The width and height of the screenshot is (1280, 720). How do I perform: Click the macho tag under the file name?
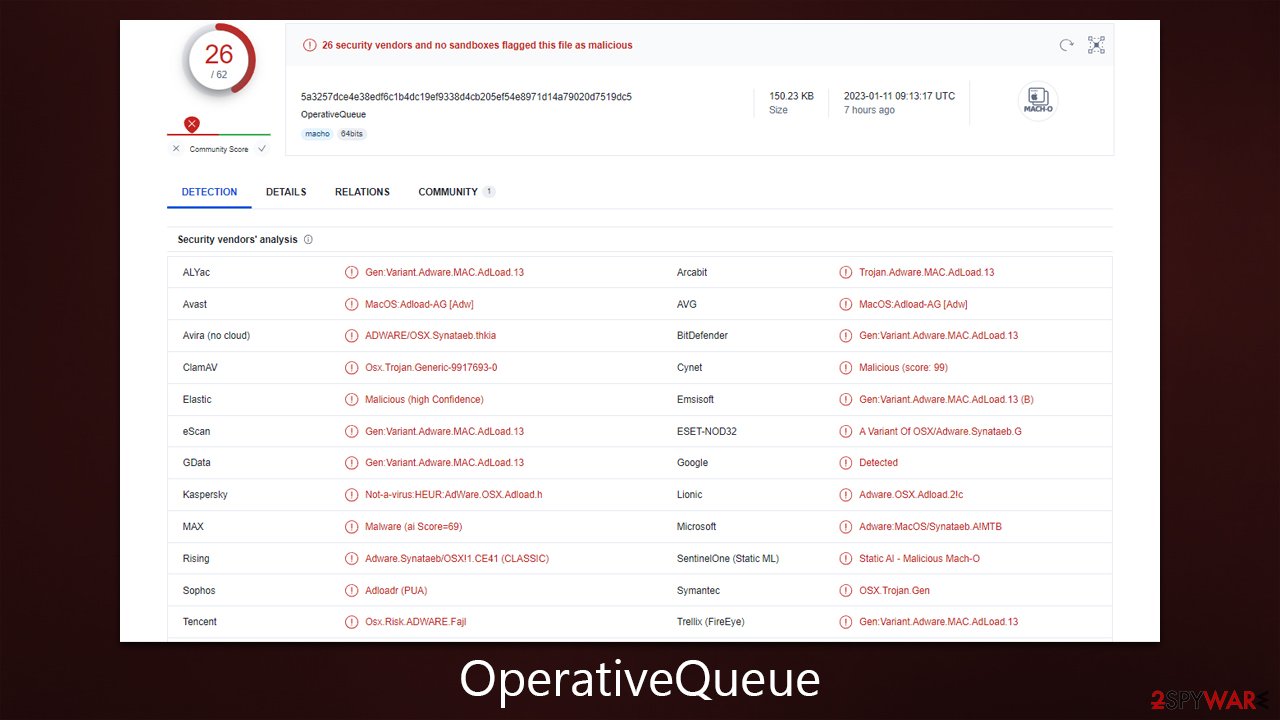tap(317, 133)
